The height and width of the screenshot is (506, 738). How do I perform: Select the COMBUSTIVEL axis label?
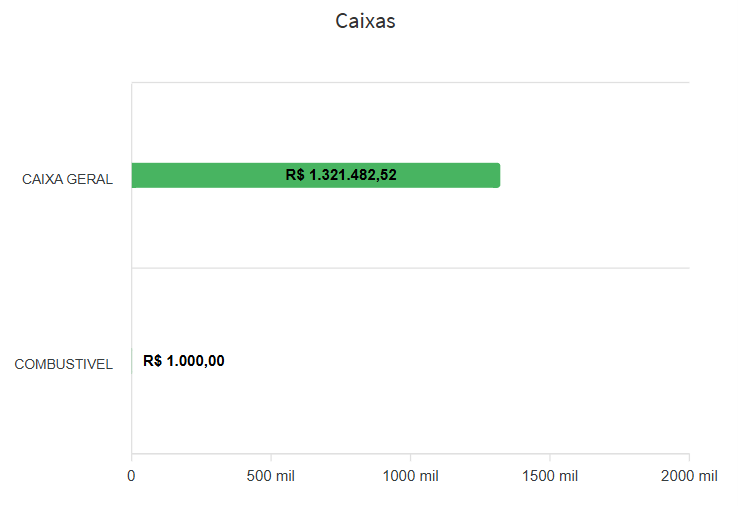(63, 365)
